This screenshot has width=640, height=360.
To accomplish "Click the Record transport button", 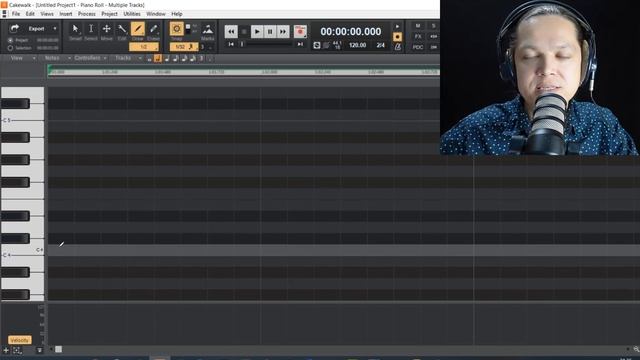I will pyautogui.click(x=300, y=31).
